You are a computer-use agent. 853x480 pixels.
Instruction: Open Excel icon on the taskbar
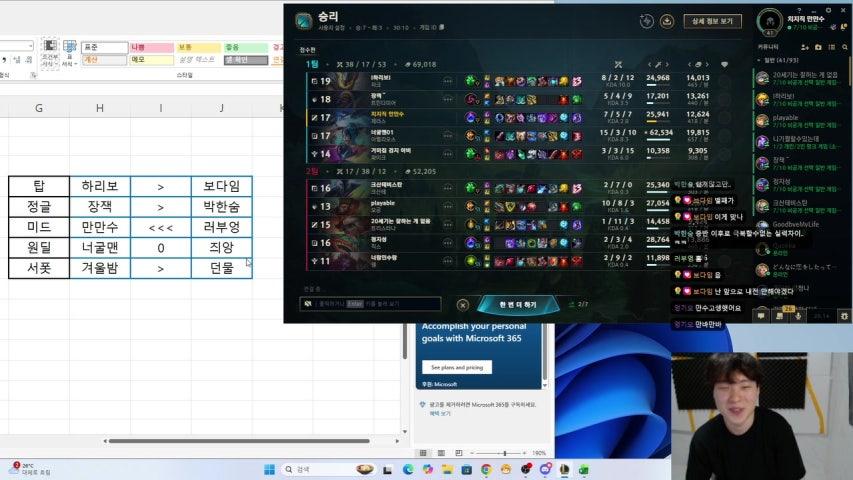[584, 469]
